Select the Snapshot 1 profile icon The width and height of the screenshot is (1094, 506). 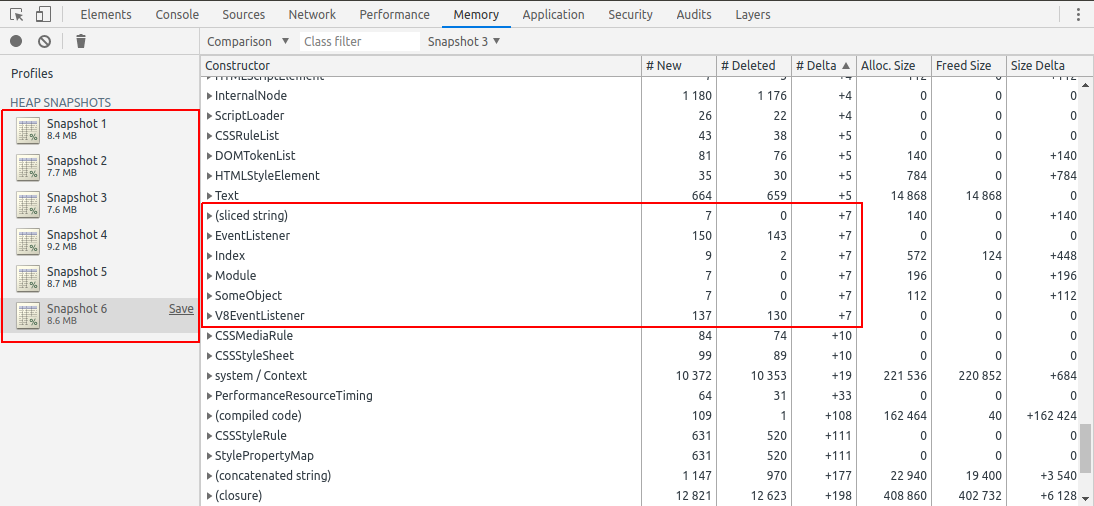tap(28, 130)
